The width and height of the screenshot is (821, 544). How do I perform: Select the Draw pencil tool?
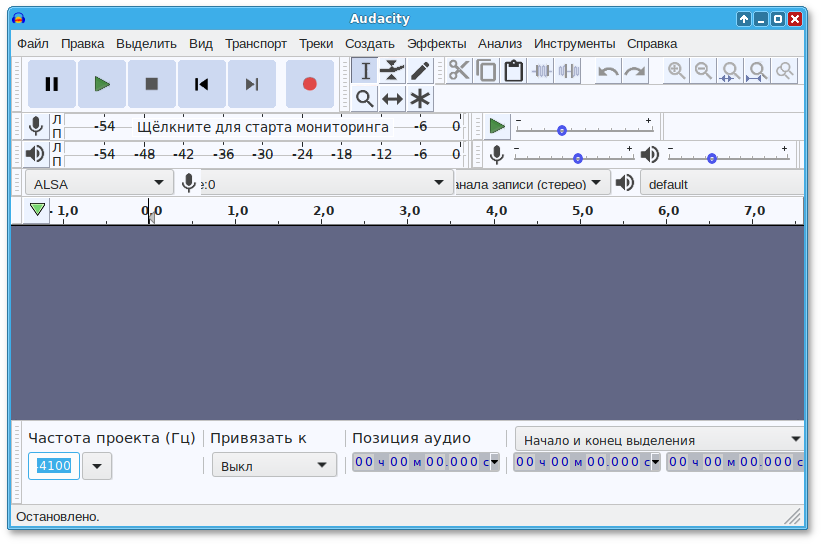(x=420, y=71)
